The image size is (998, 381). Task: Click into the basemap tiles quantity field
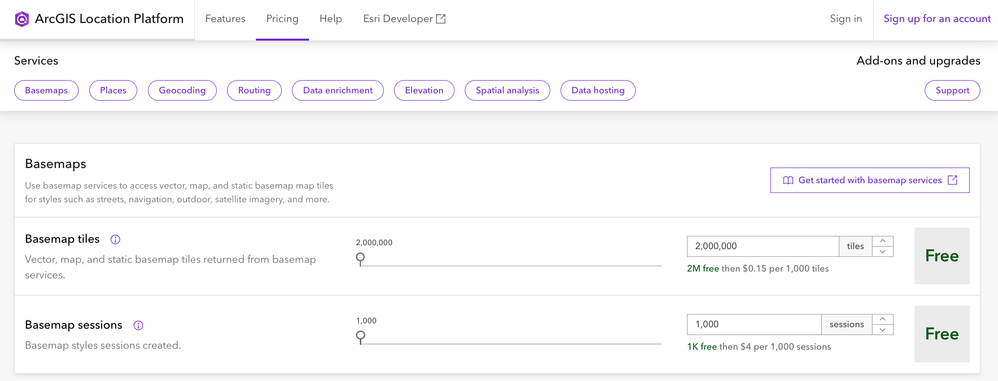pyautogui.click(x=763, y=246)
